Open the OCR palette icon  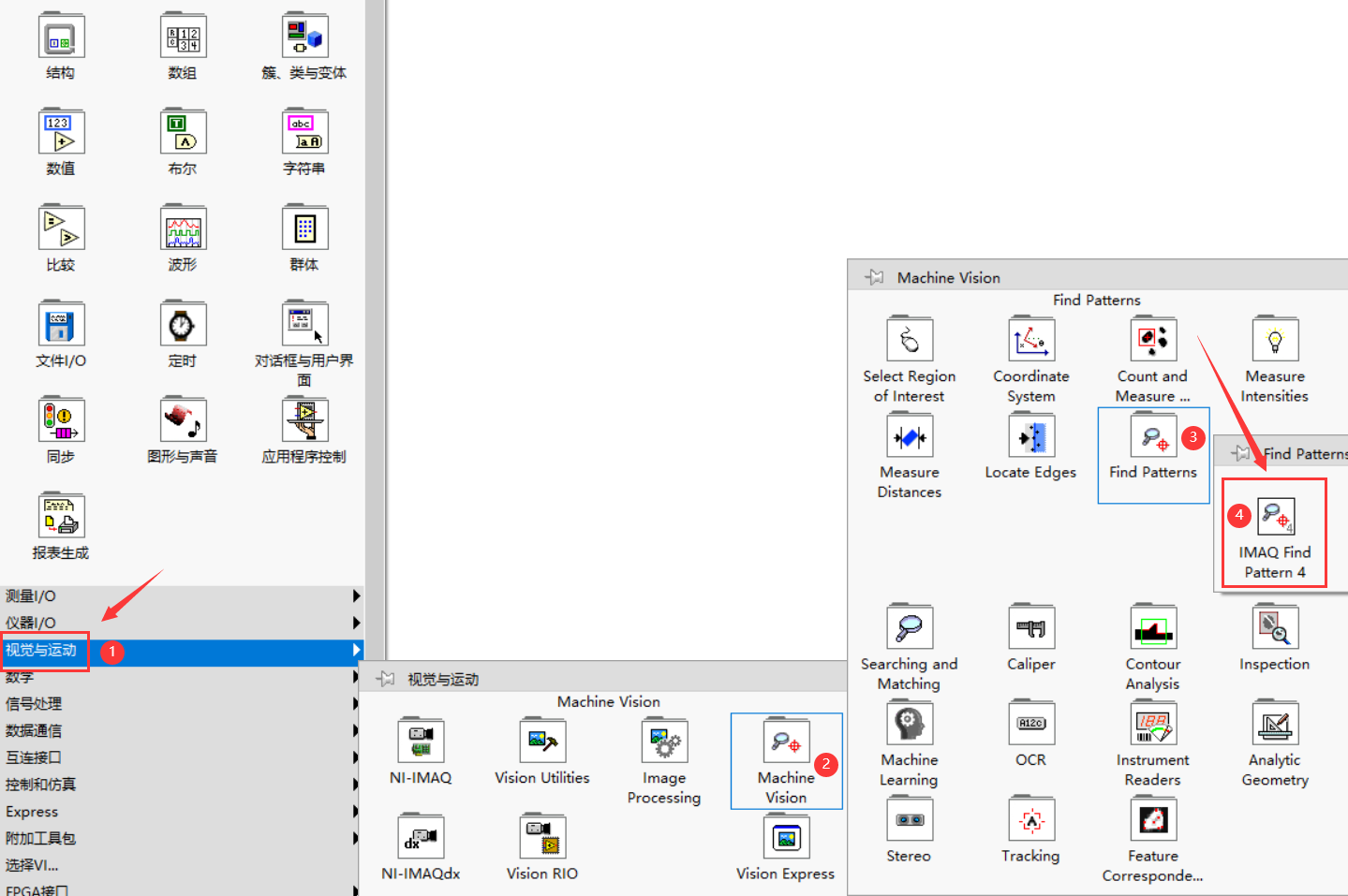point(1031,724)
